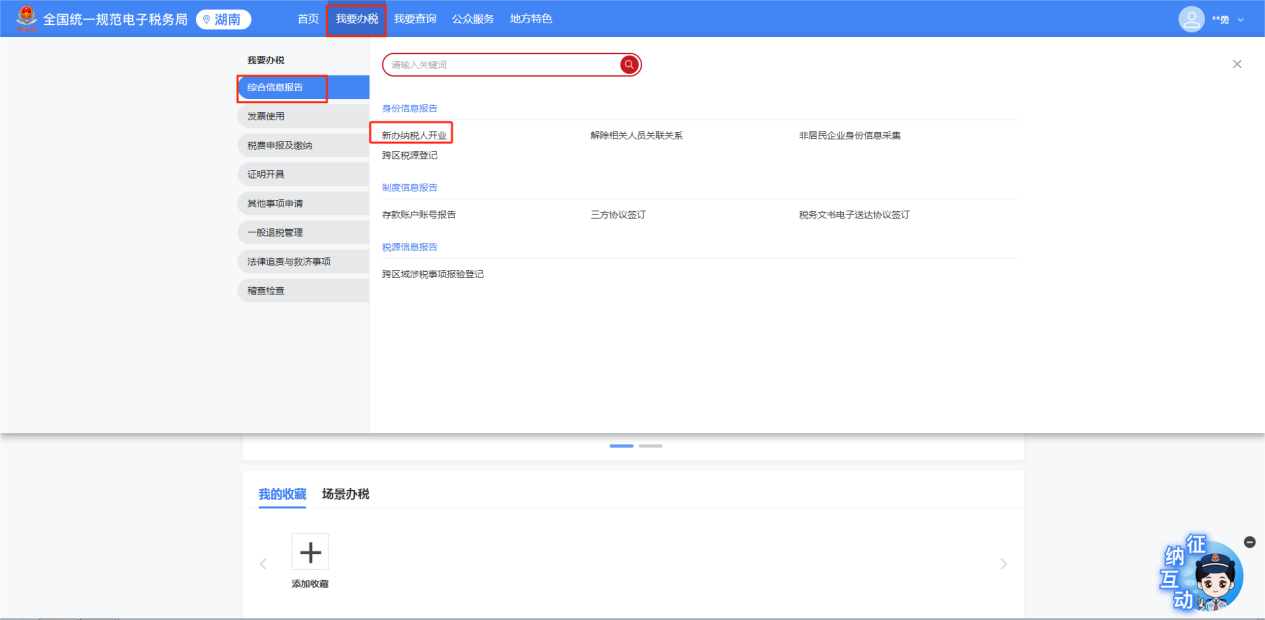Minimize the 征纳互动 floating widget
This screenshot has width=1265, height=620.
coord(1249,542)
